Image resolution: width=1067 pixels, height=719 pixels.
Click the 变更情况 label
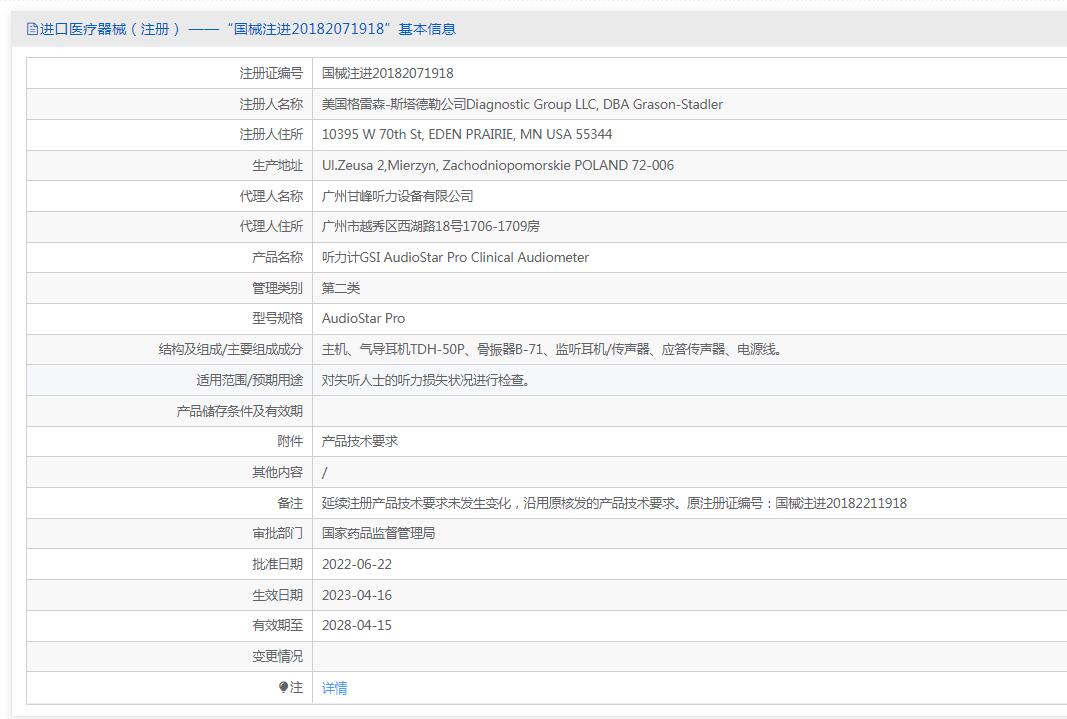(278, 656)
